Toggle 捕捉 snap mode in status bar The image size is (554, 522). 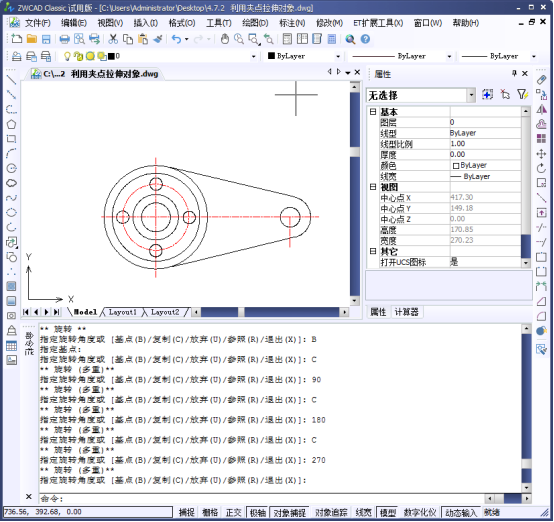[x=187, y=512]
